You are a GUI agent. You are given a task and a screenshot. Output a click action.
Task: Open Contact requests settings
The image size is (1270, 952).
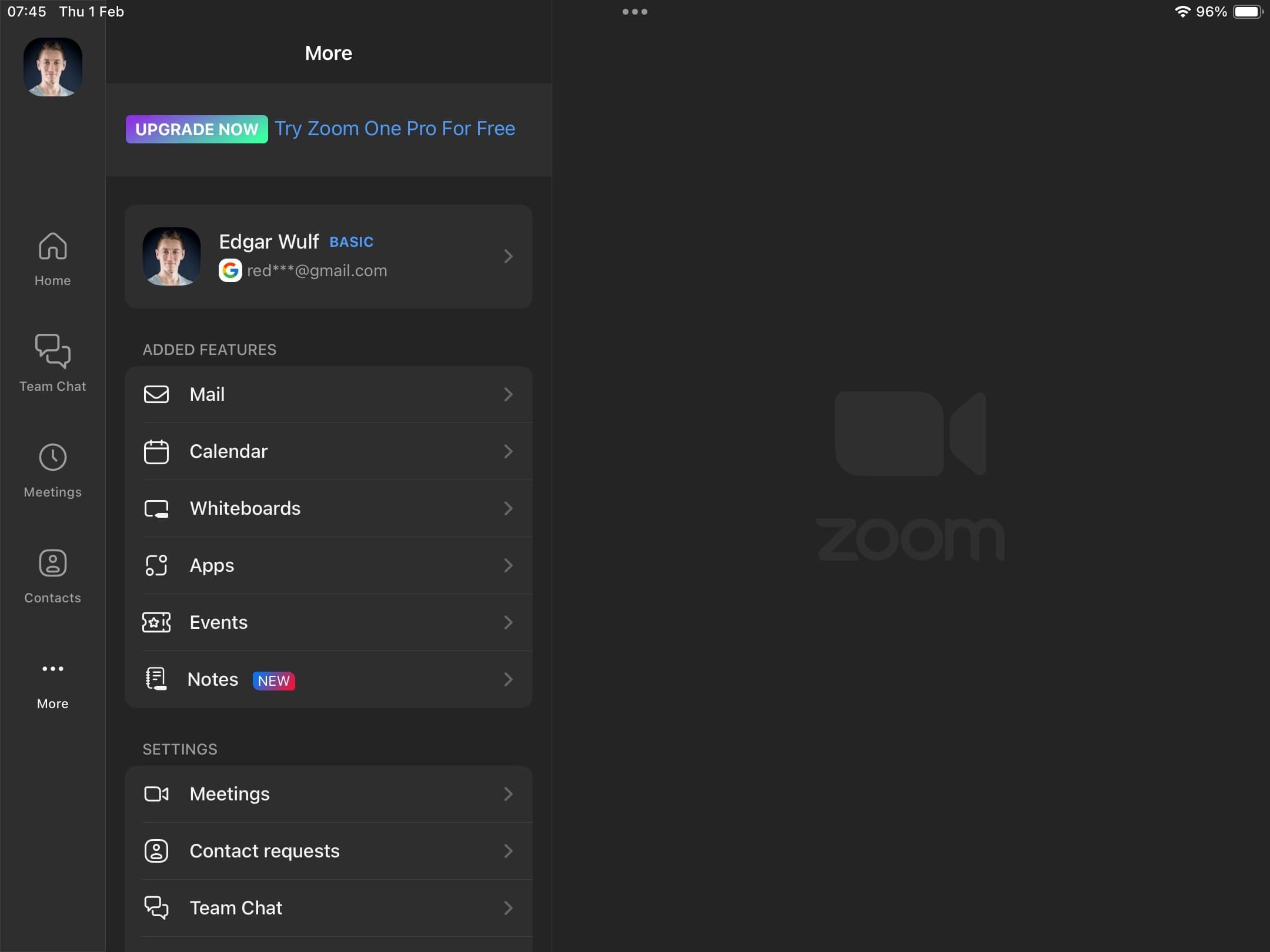[328, 851]
